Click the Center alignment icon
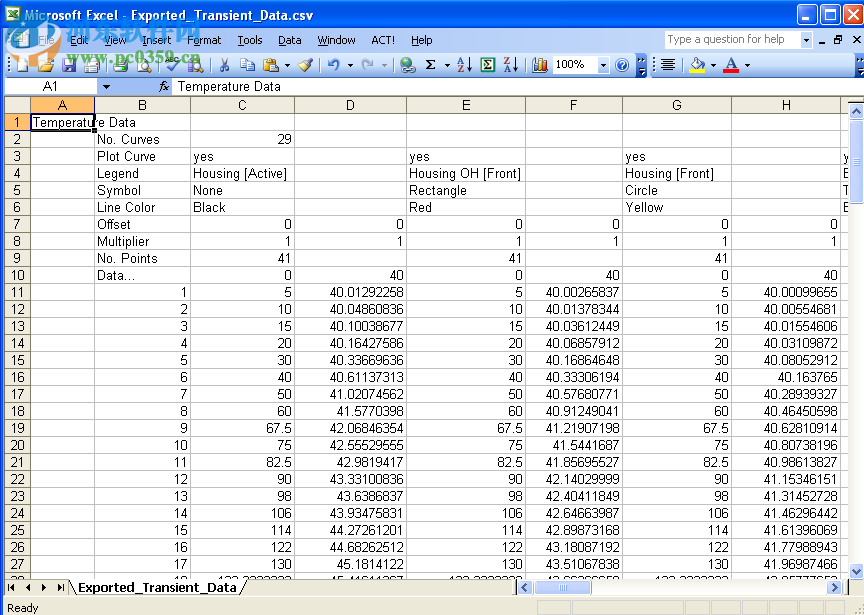Screen dimensions: 864x615 click(x=668, y=65)
